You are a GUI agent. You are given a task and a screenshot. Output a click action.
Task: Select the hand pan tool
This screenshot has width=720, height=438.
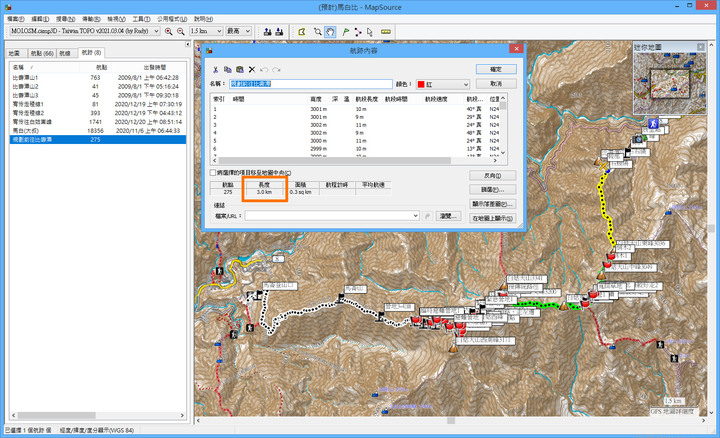coord(330,31)
